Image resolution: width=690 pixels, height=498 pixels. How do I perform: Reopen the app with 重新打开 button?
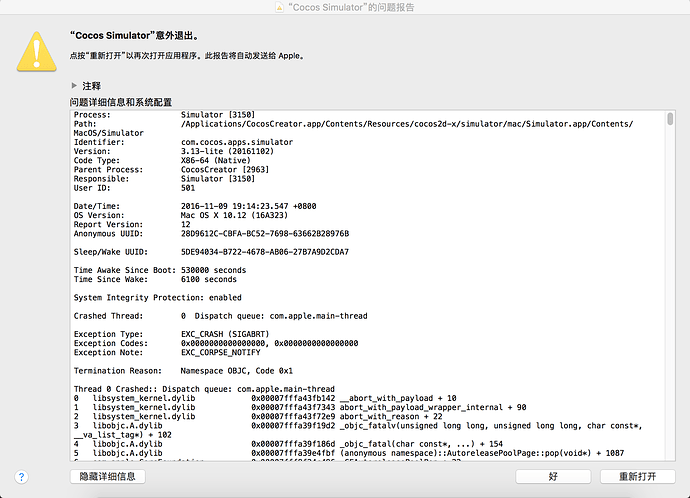coord(638,476)
